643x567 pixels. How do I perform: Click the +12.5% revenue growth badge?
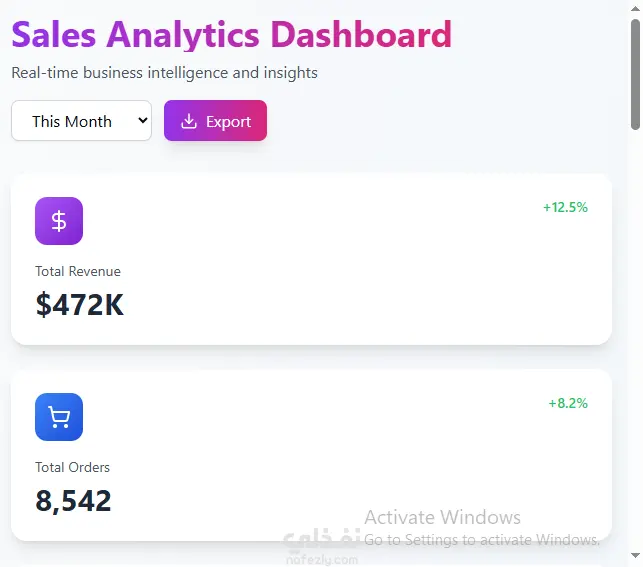click(x=565, y=207)
